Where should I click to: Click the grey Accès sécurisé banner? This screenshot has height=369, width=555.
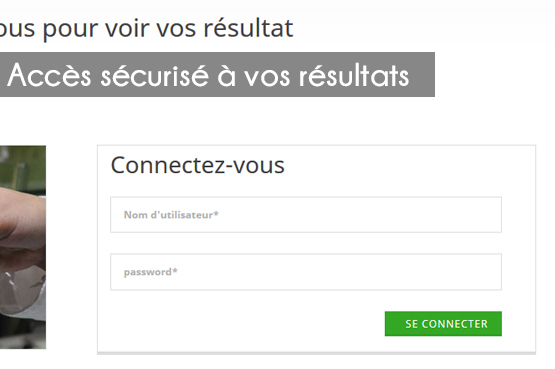pos(217,74)
